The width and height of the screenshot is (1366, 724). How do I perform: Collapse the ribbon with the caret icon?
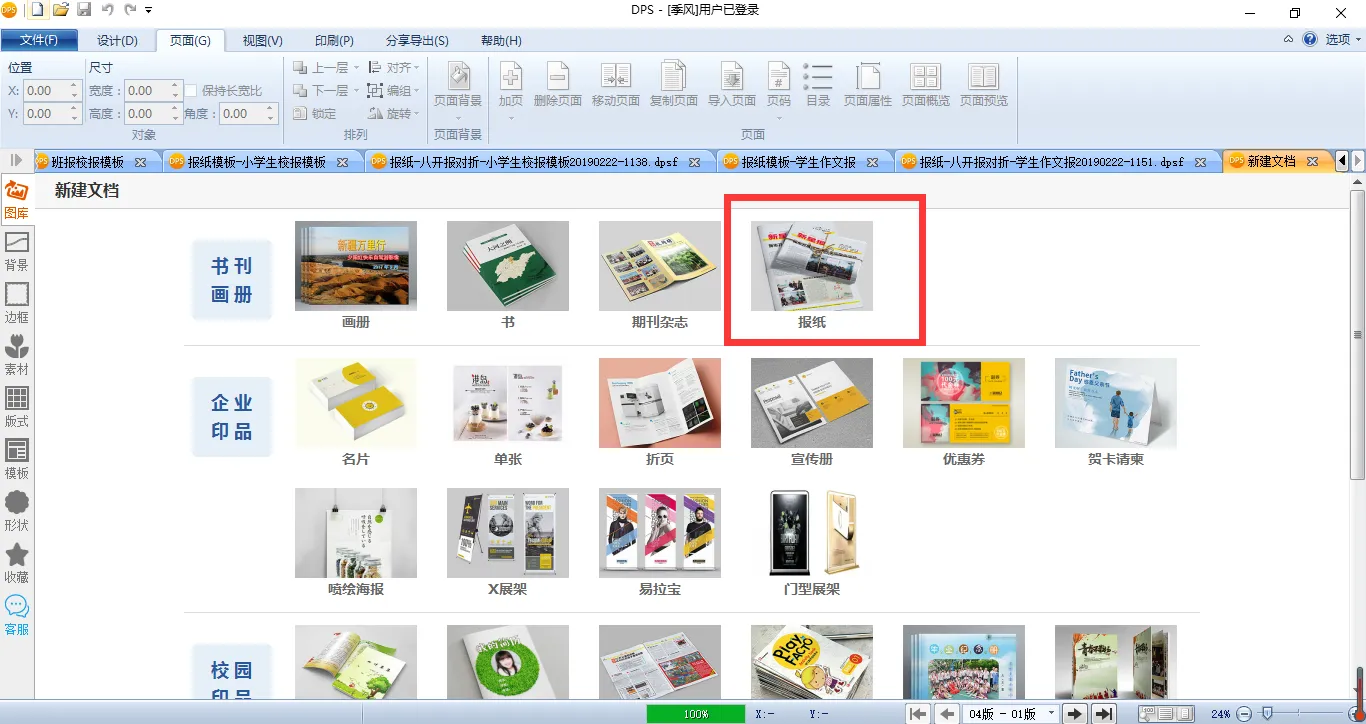point(1289,40)
